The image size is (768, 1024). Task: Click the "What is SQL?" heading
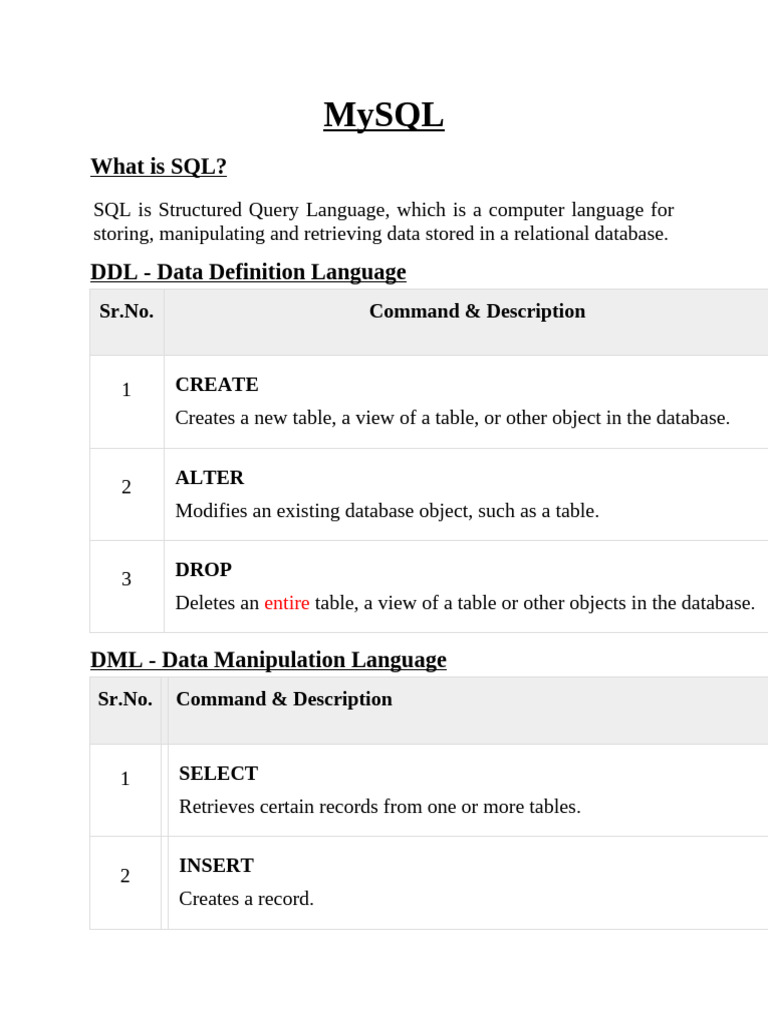pyautogui.click(x=158, y=167)
